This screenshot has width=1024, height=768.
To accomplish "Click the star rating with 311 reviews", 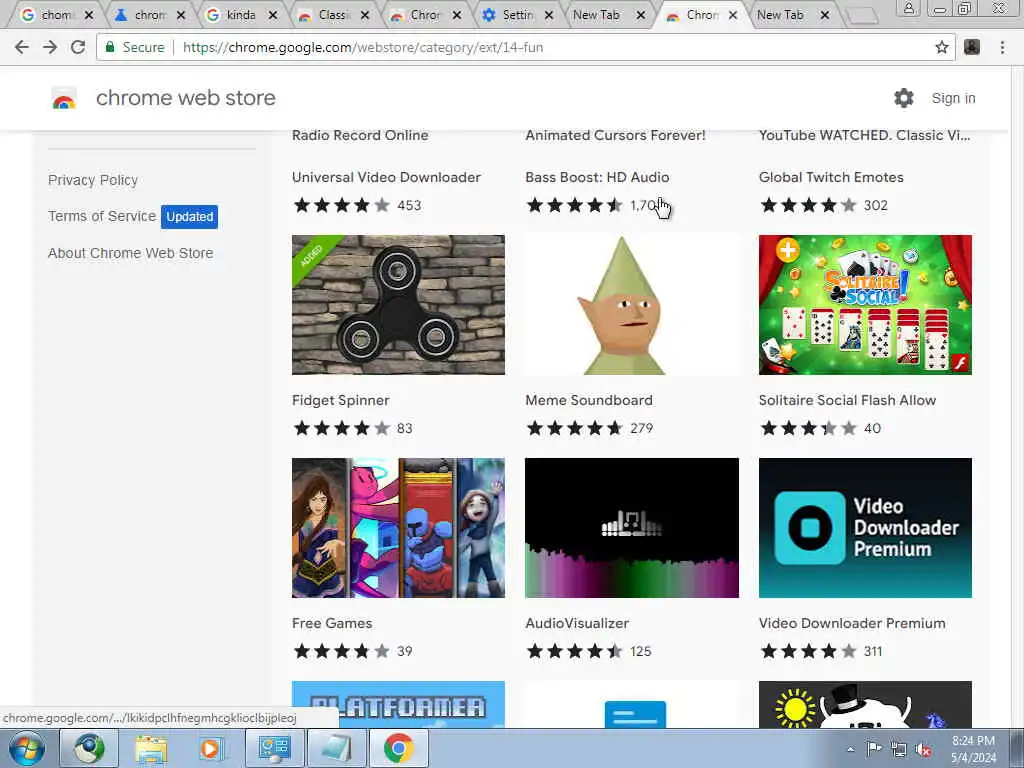I will (808, 651).
